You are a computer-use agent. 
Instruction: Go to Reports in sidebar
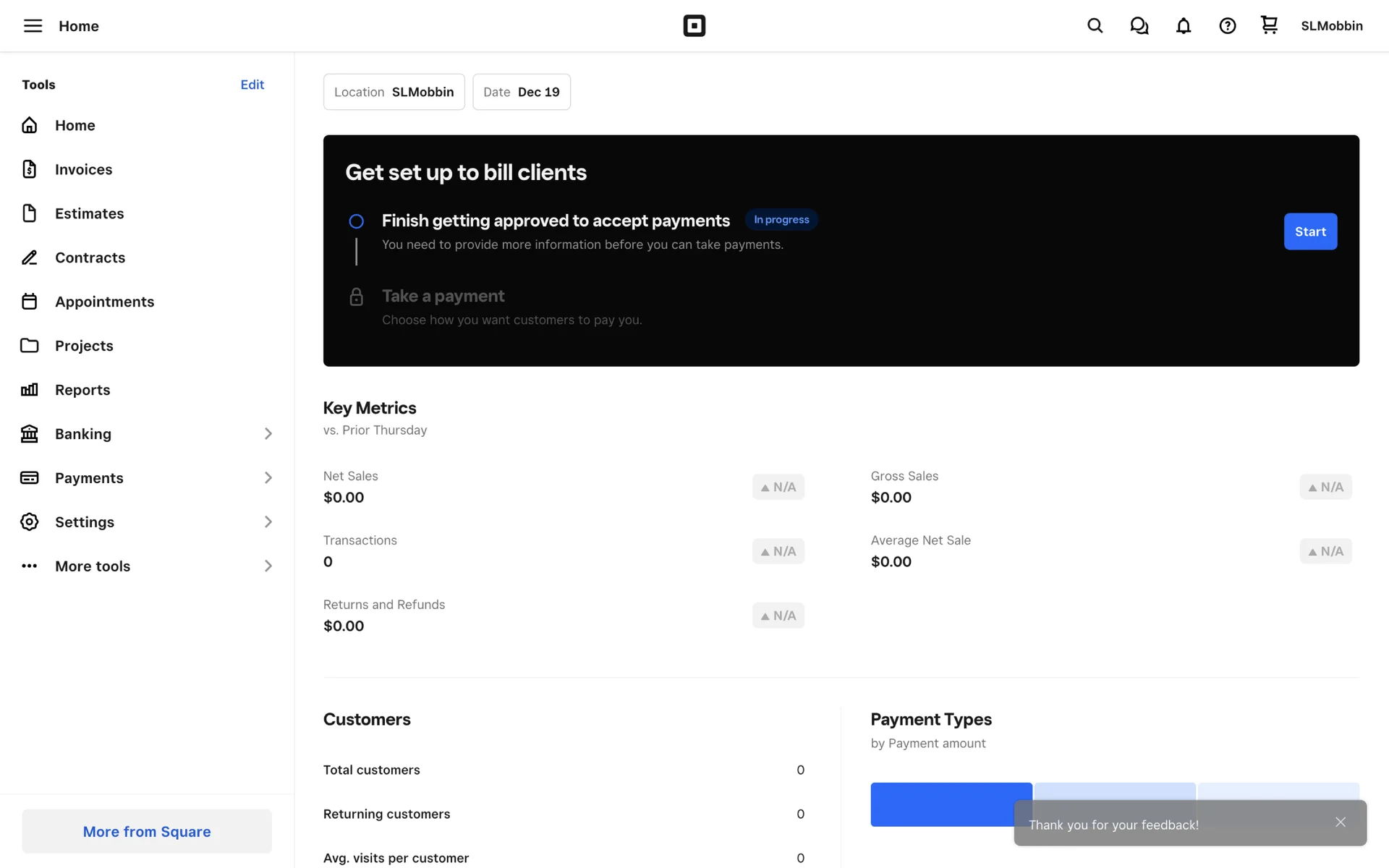(x=82, y=390)
